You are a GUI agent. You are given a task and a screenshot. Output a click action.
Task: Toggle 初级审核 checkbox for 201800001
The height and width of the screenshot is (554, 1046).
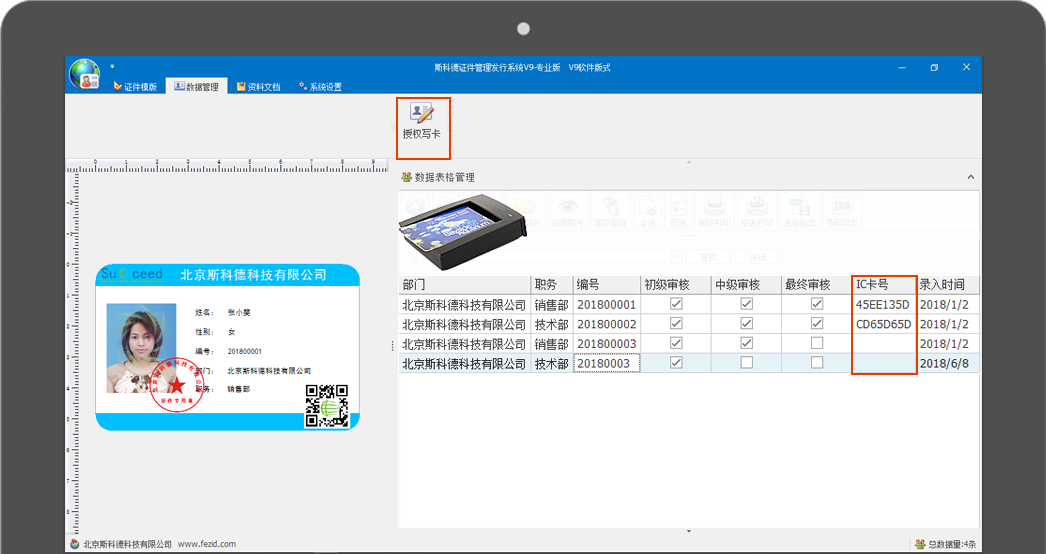[676, 304]
